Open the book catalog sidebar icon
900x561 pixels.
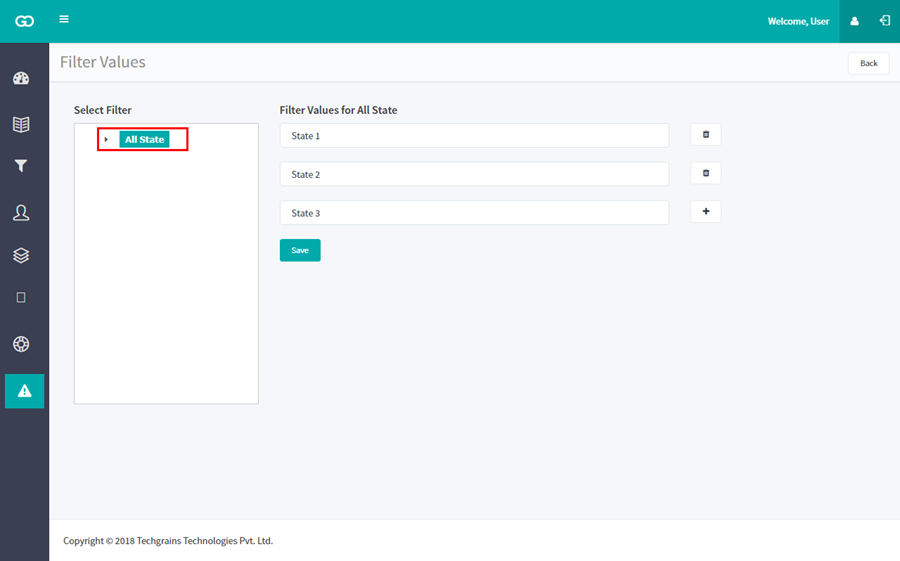[21, 124]
